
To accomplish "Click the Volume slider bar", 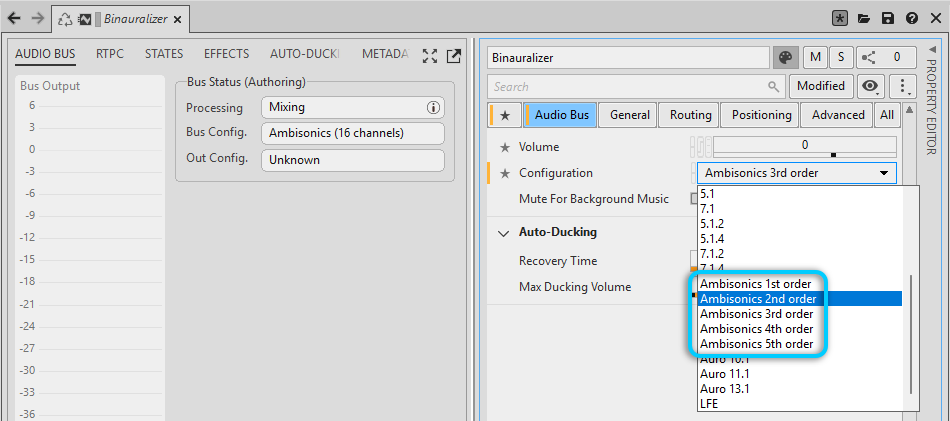I will 805,155.
